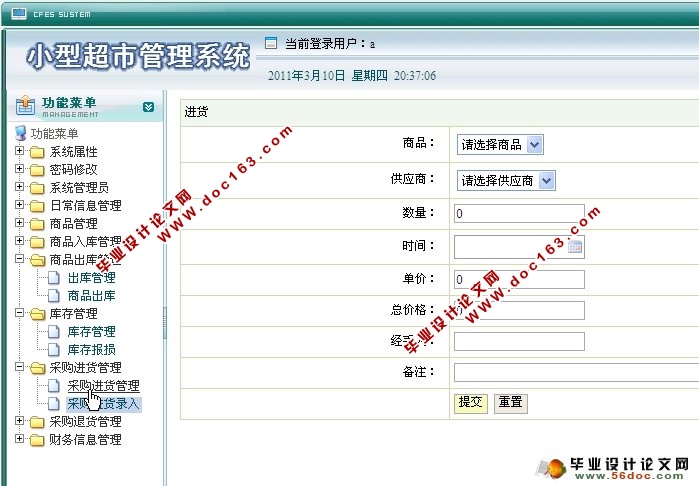
Task: Expand the 商品管理 tree node
Action: (x=19, y=222)
